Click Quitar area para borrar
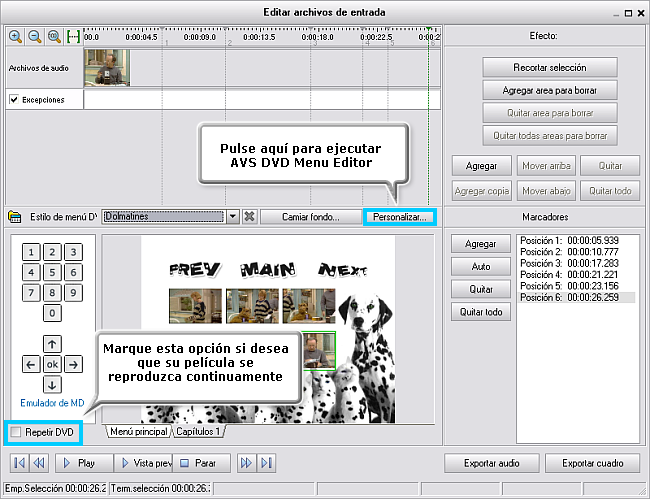 [550, 113]
